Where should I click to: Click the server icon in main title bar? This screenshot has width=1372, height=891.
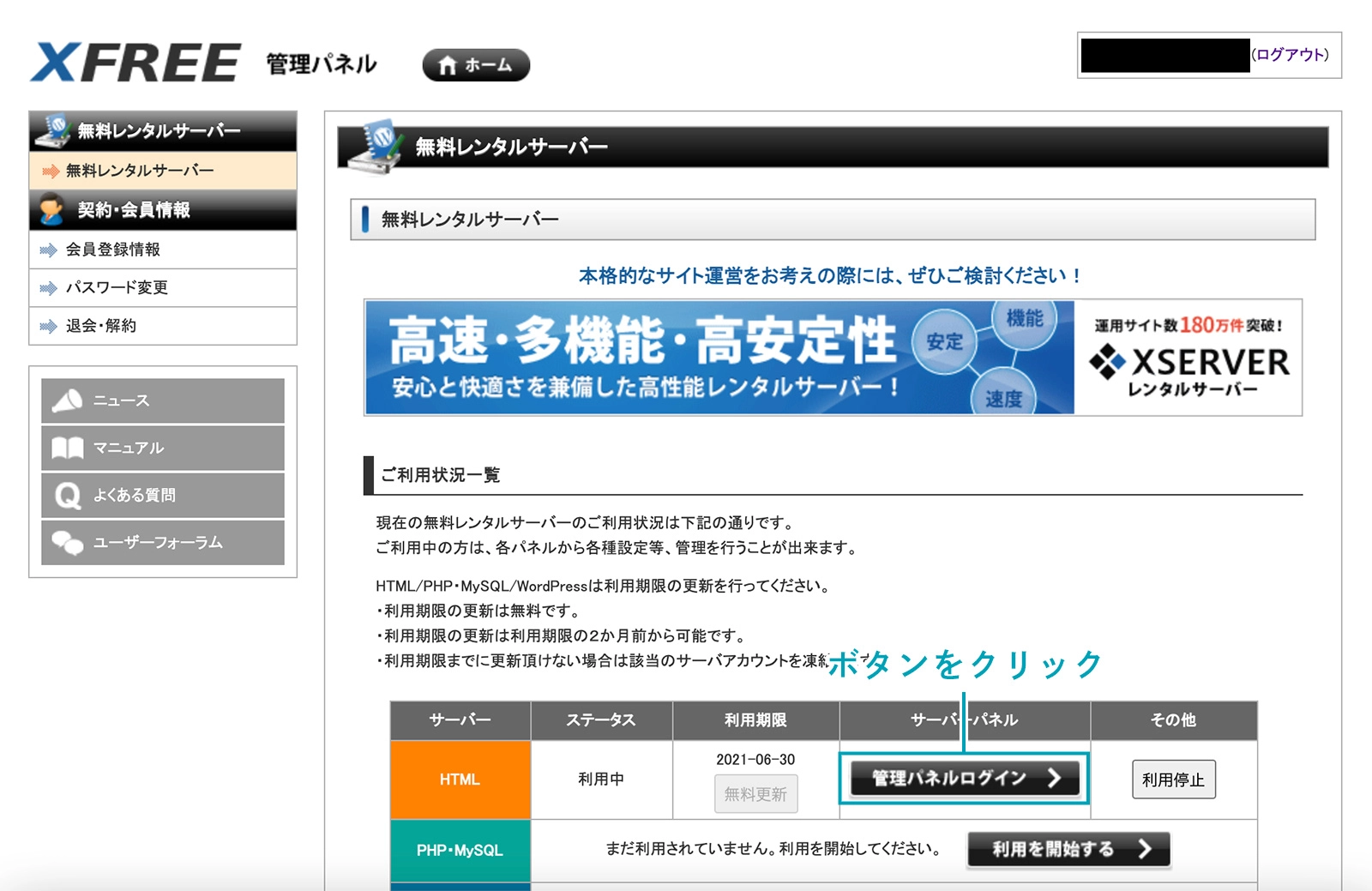pos(376,146)
